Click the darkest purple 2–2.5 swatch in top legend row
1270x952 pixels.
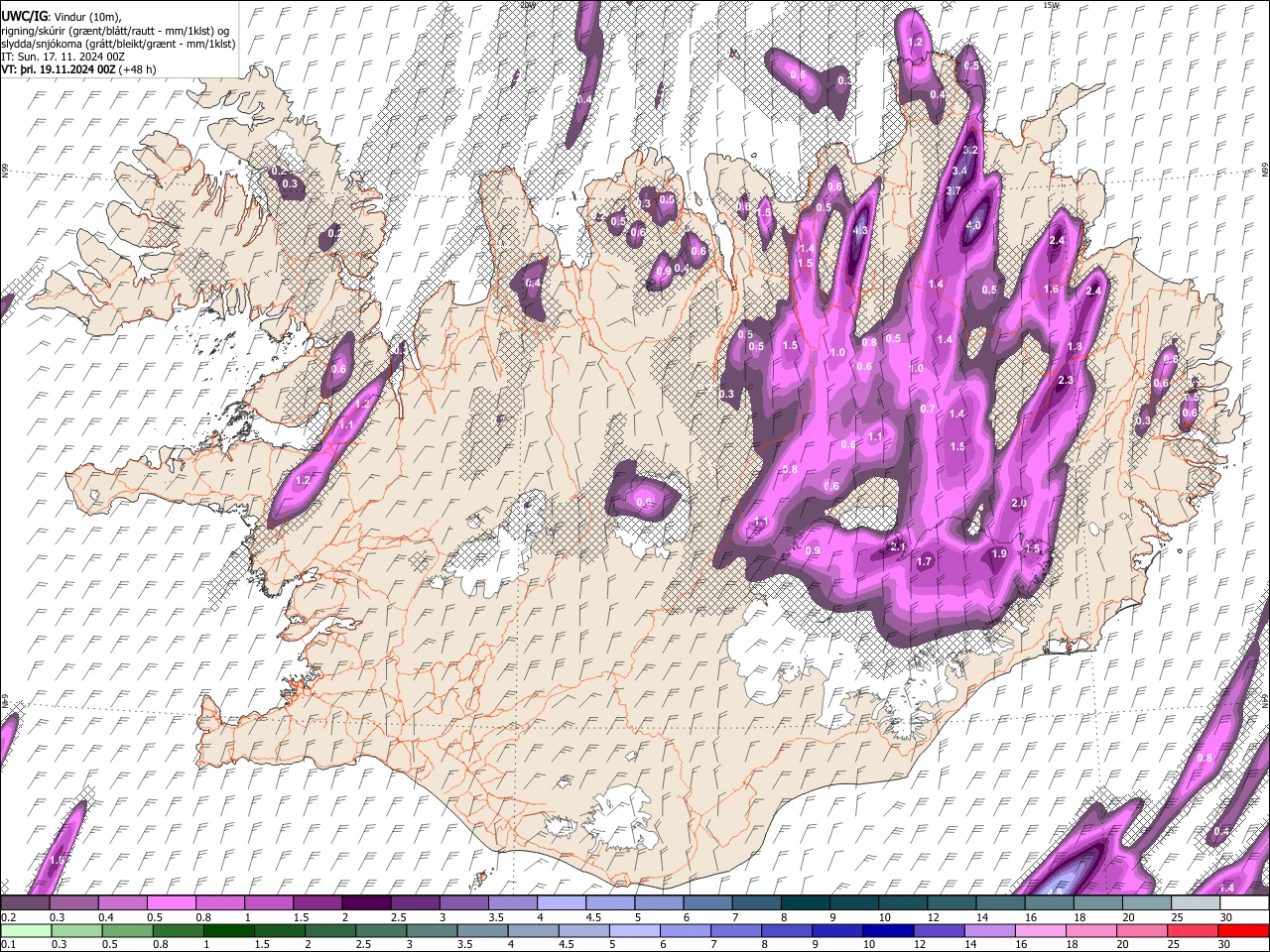click(x=366, y=903)
